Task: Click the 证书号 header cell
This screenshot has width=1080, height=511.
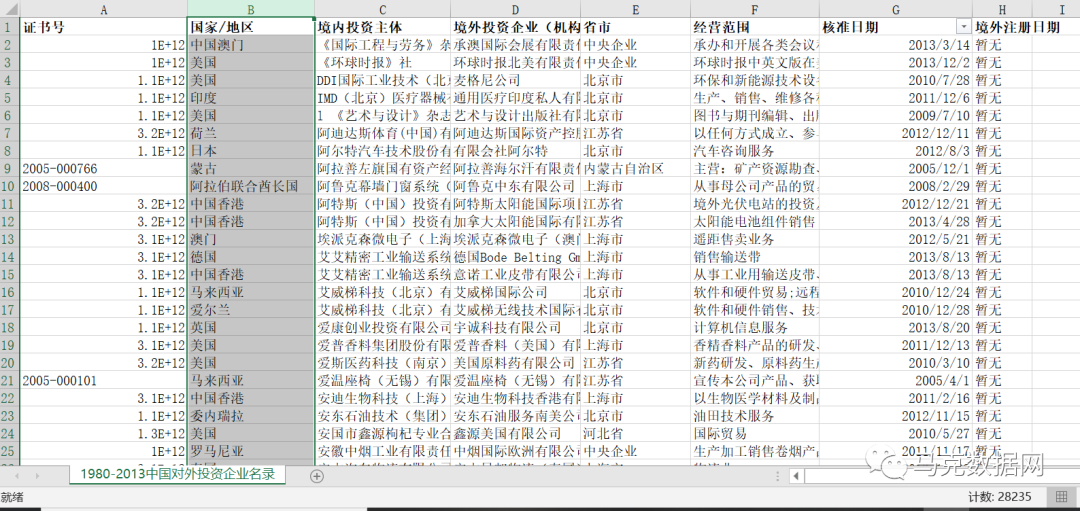Action: click(x=103, y=27)
